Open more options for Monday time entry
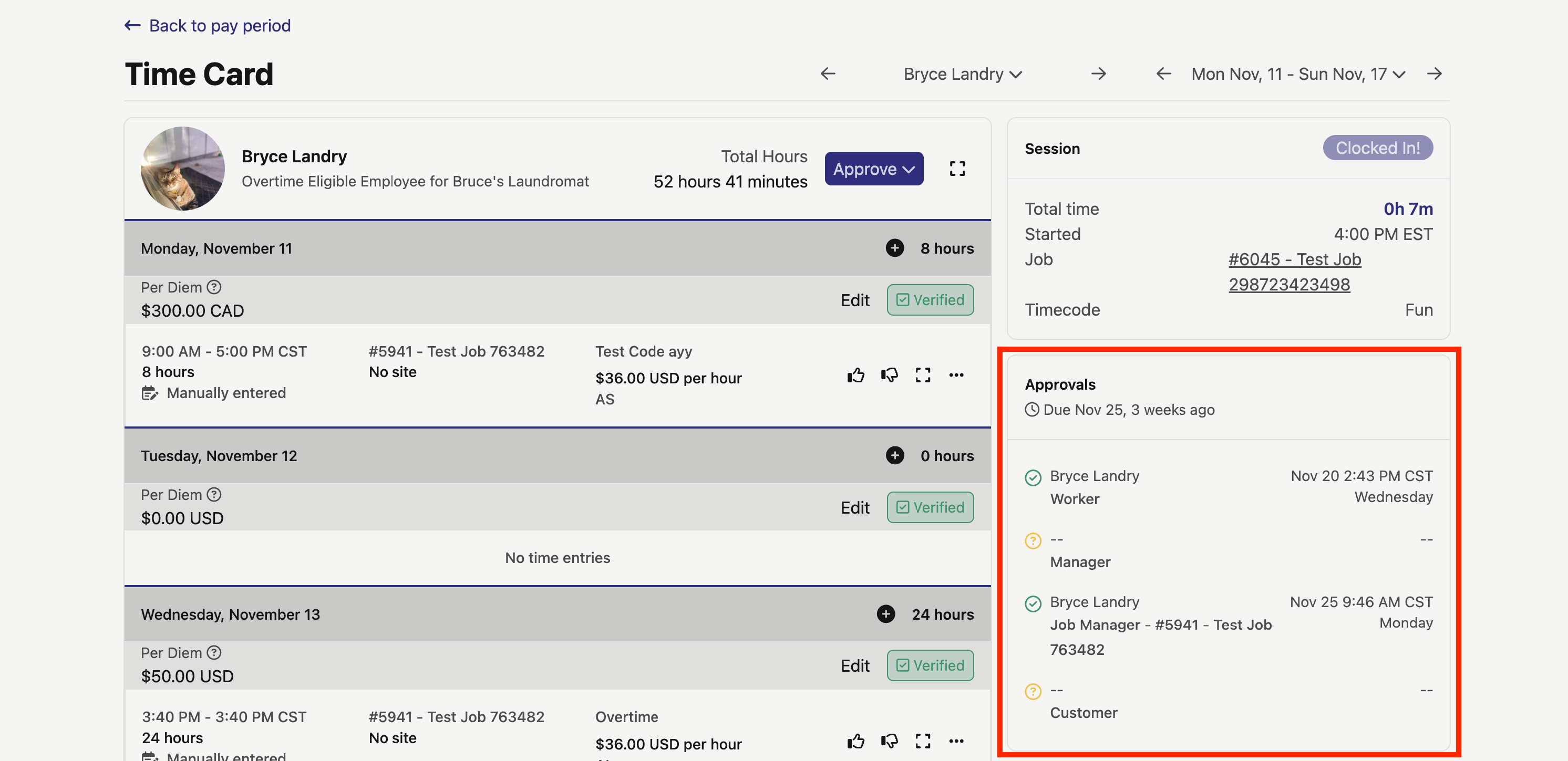Viewport: 1568px width, 761px height. (956, 376)
